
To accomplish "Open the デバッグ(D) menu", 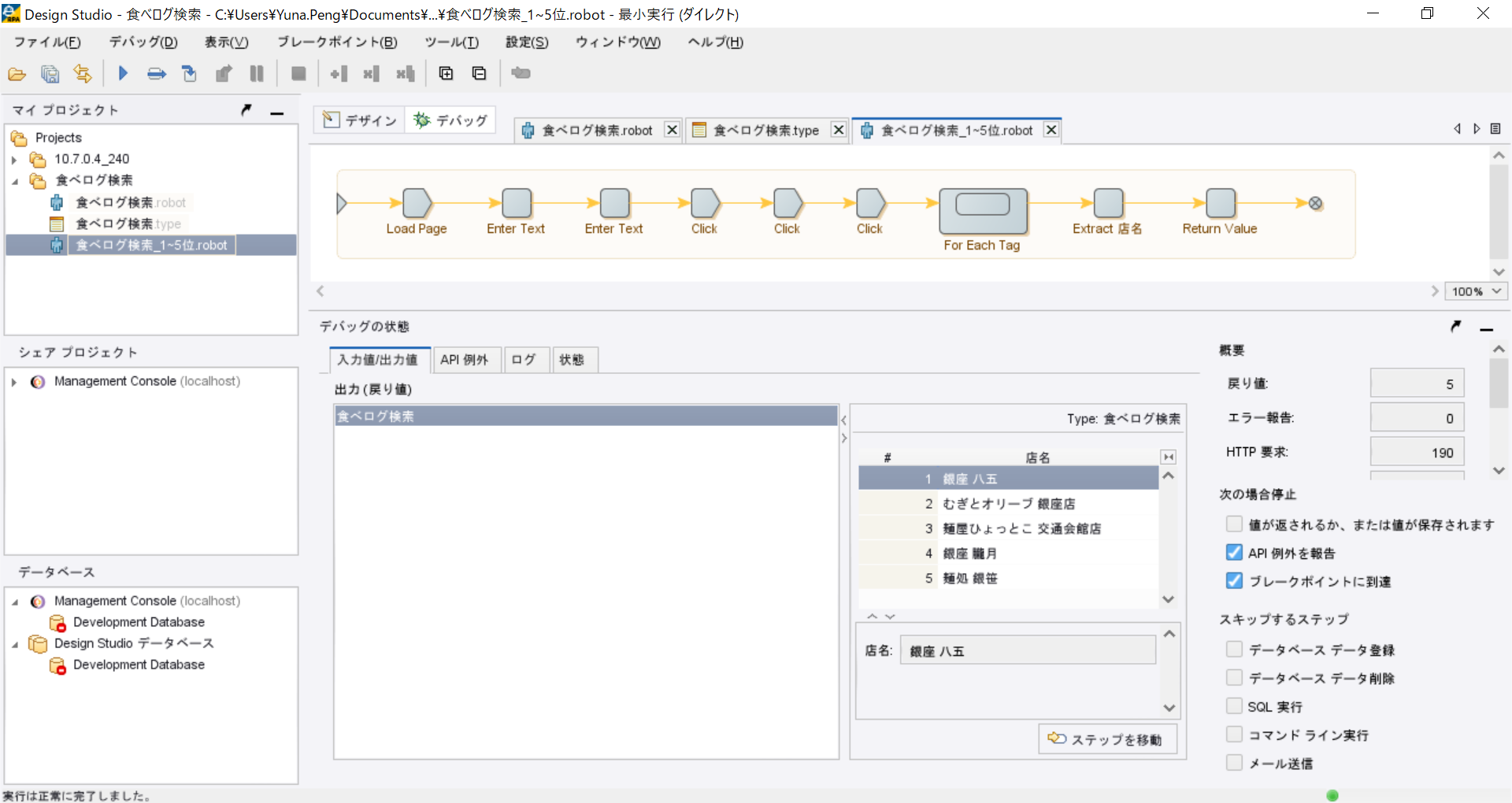I will point(143,42).
